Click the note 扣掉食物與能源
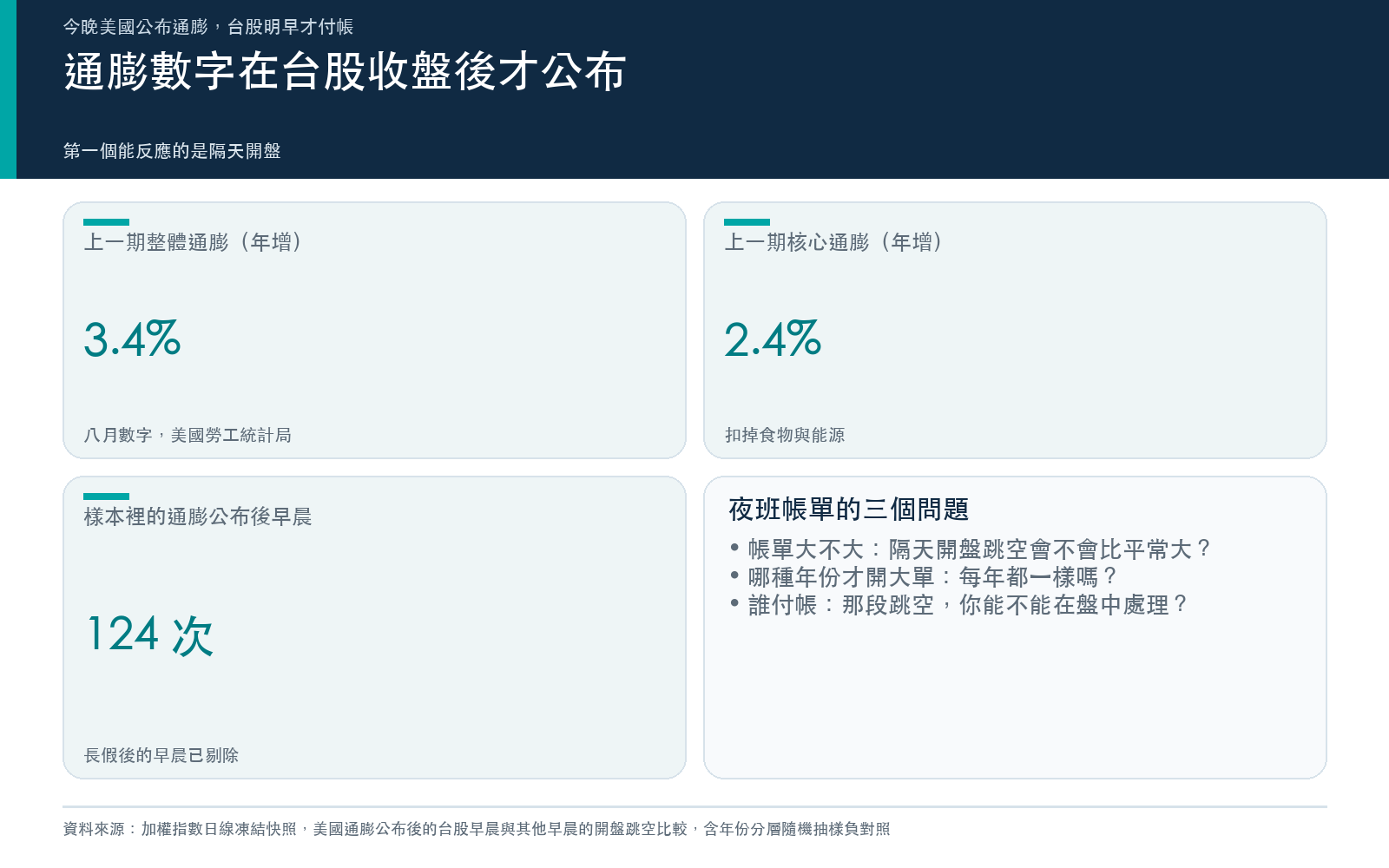This screenshot has width=1389, height=868. pyautogui.click(x=785, y=435)
